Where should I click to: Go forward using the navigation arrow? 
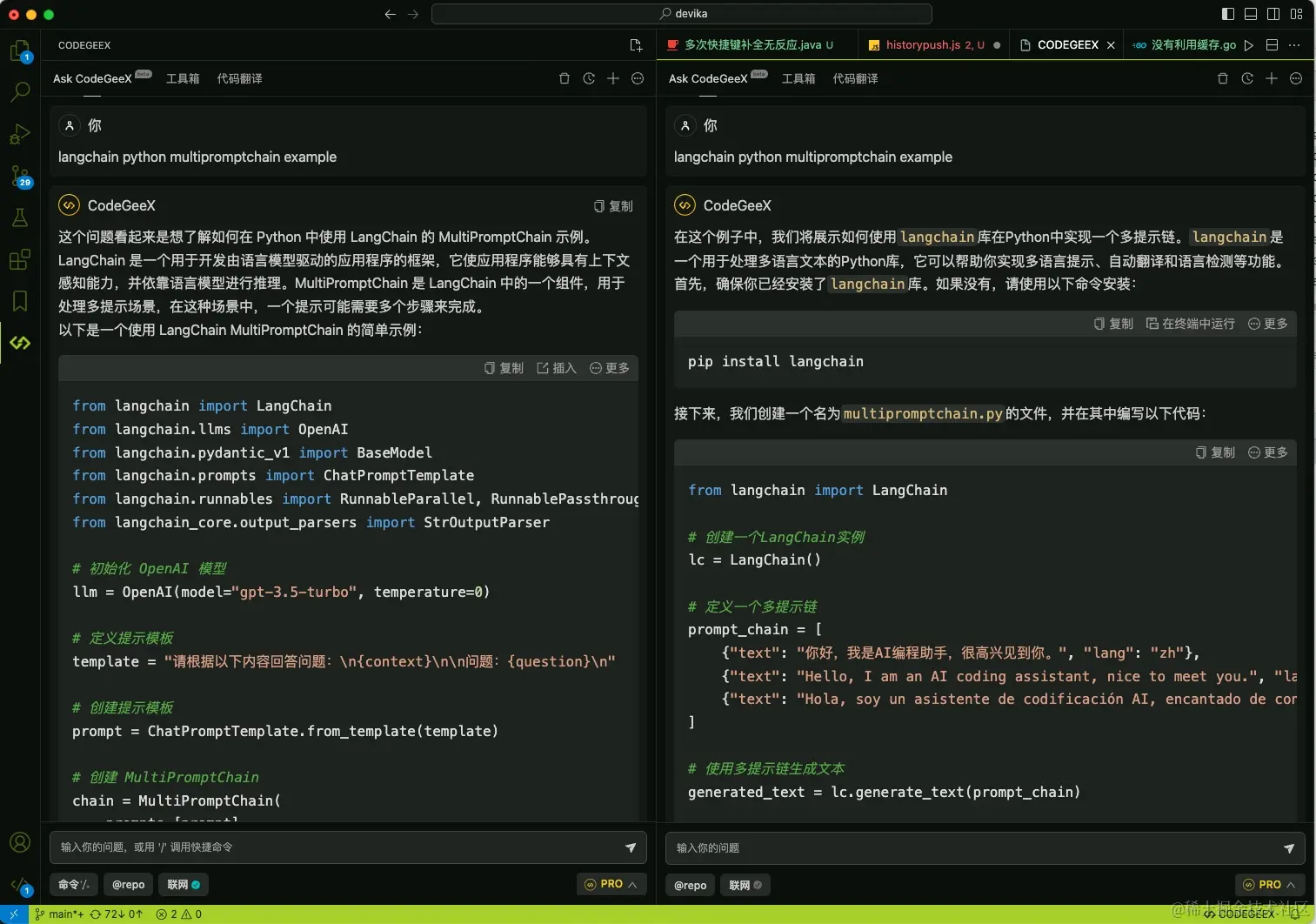pos(413,14)
